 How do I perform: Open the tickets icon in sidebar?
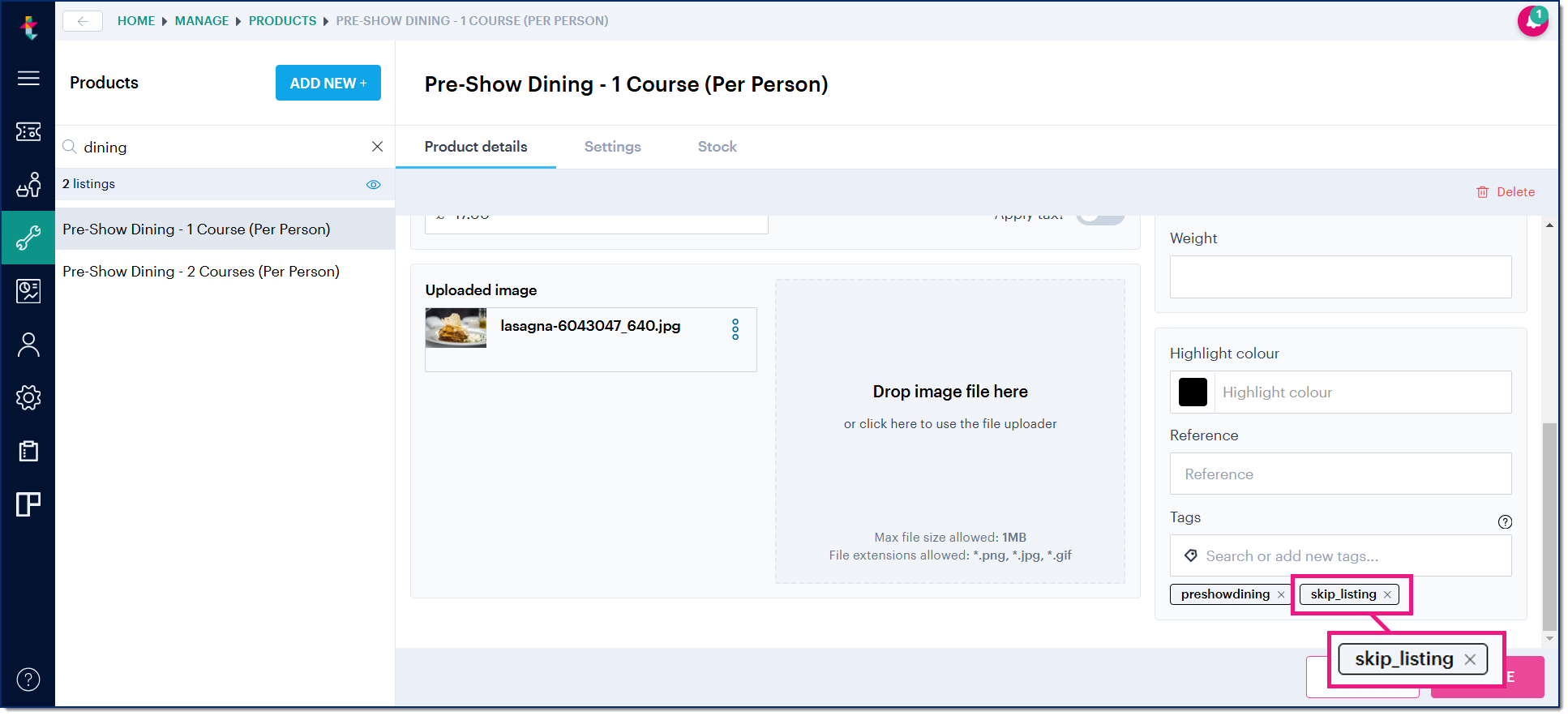(28, 131)
